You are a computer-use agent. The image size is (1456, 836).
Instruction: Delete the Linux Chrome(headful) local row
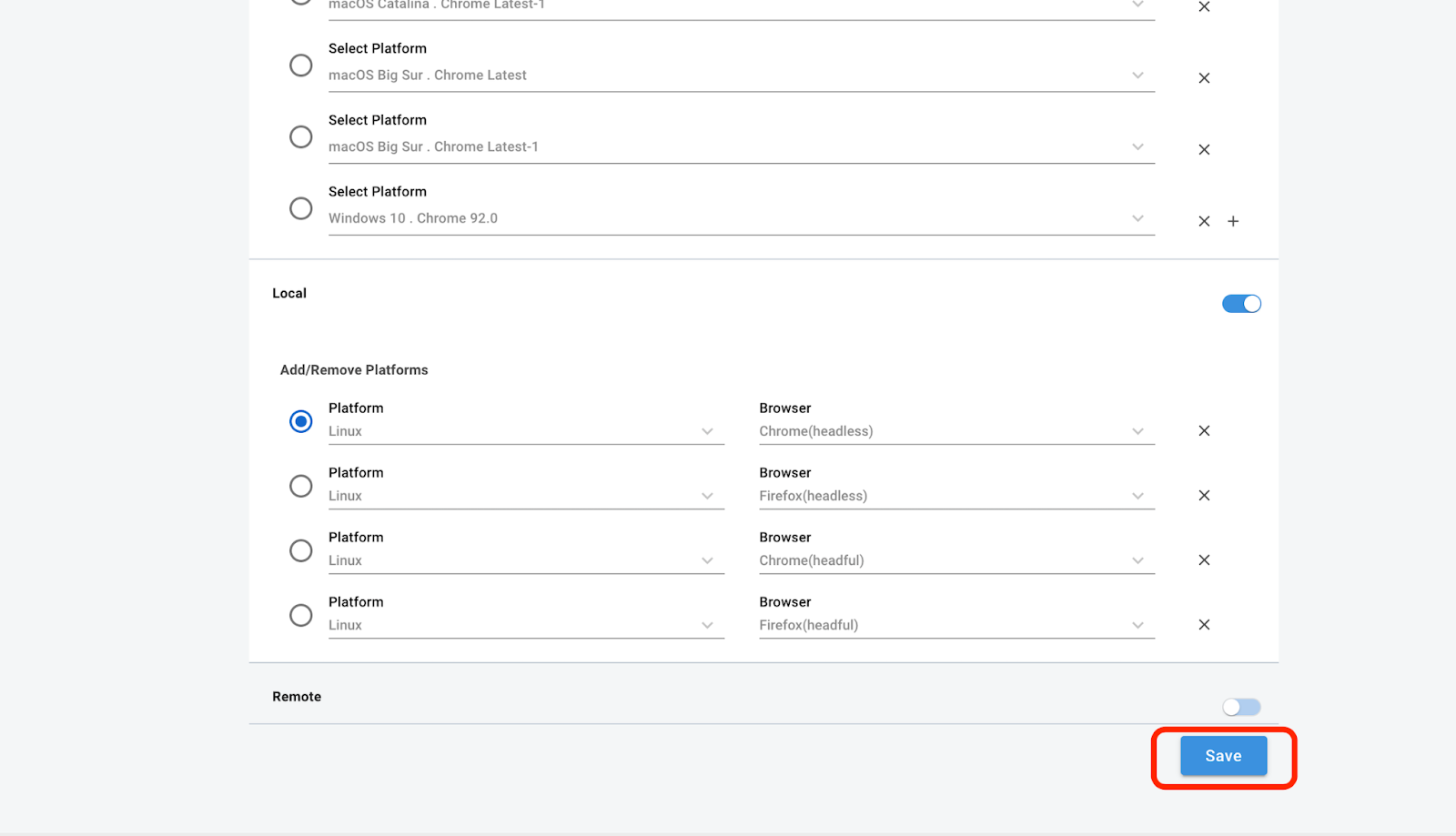click(x=1204, y=560)
